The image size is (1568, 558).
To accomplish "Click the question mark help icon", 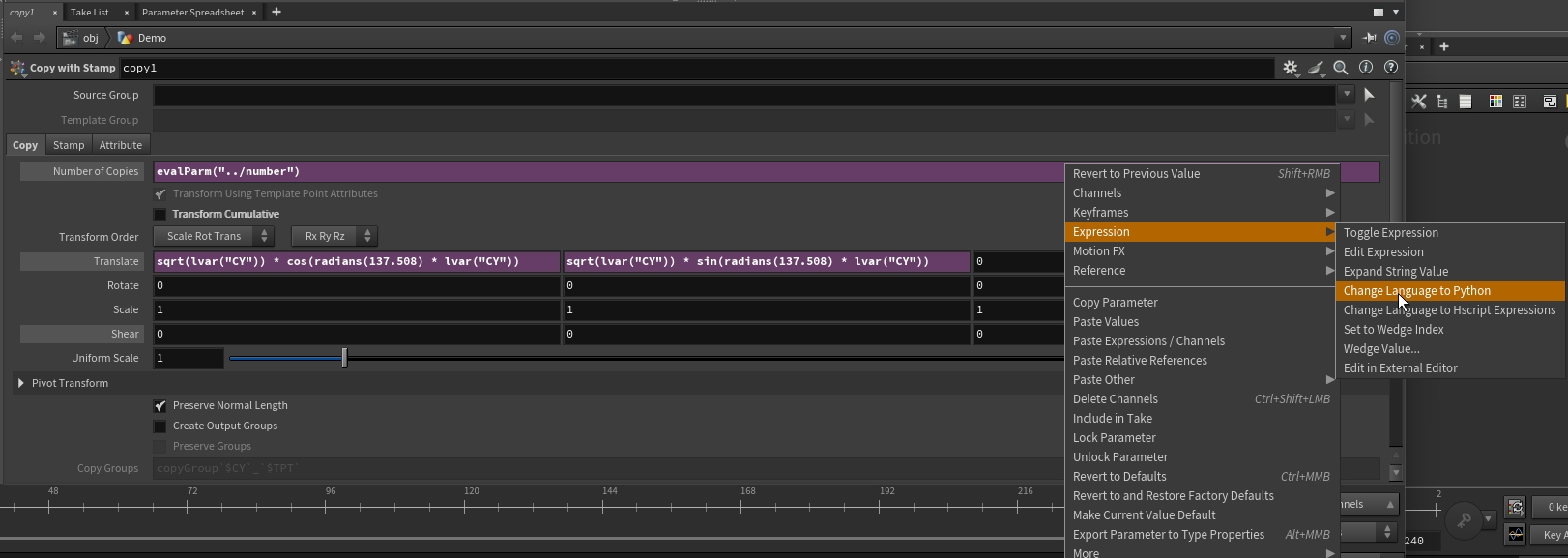I will point(1391,68).
